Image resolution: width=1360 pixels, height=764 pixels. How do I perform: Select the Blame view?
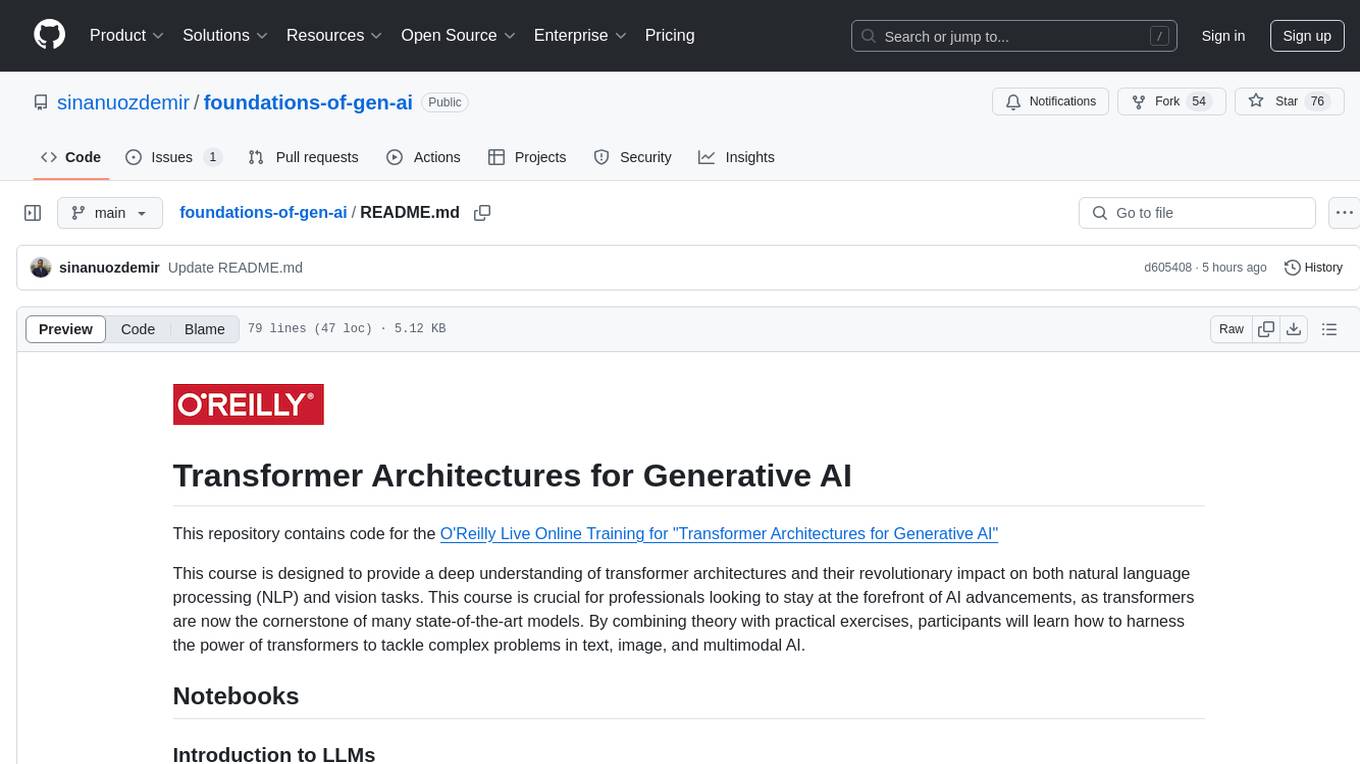[x=205, y=329]
